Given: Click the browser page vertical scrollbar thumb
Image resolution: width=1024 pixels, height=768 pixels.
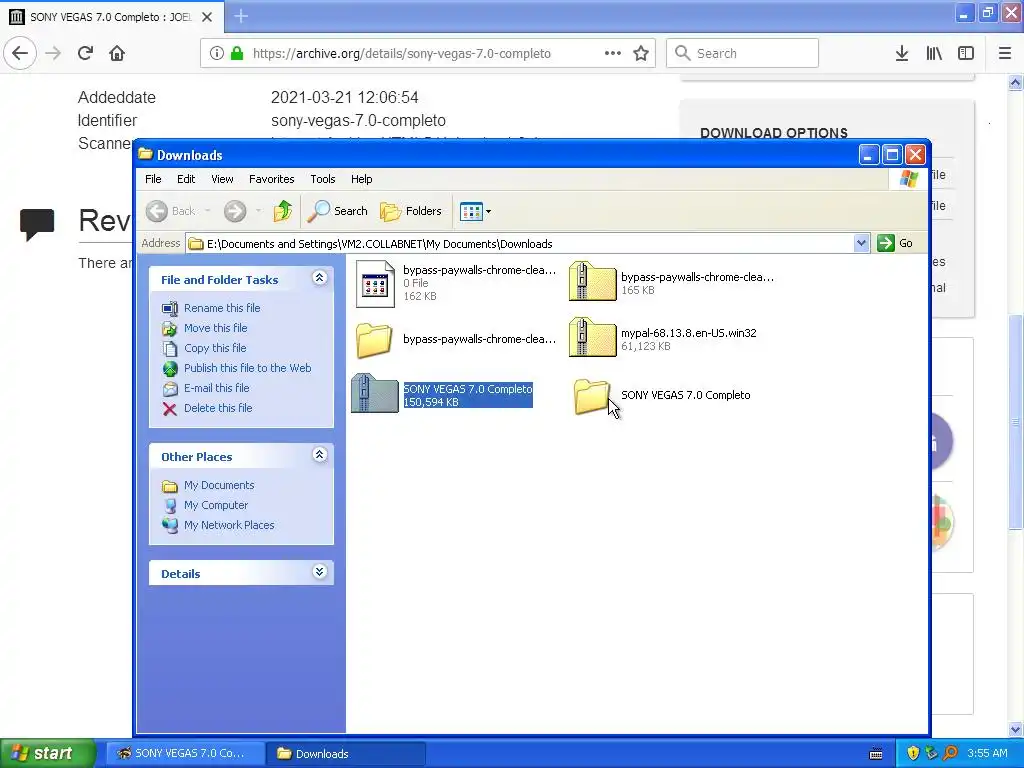Looking at the screenshot, I should [1016, 423].
